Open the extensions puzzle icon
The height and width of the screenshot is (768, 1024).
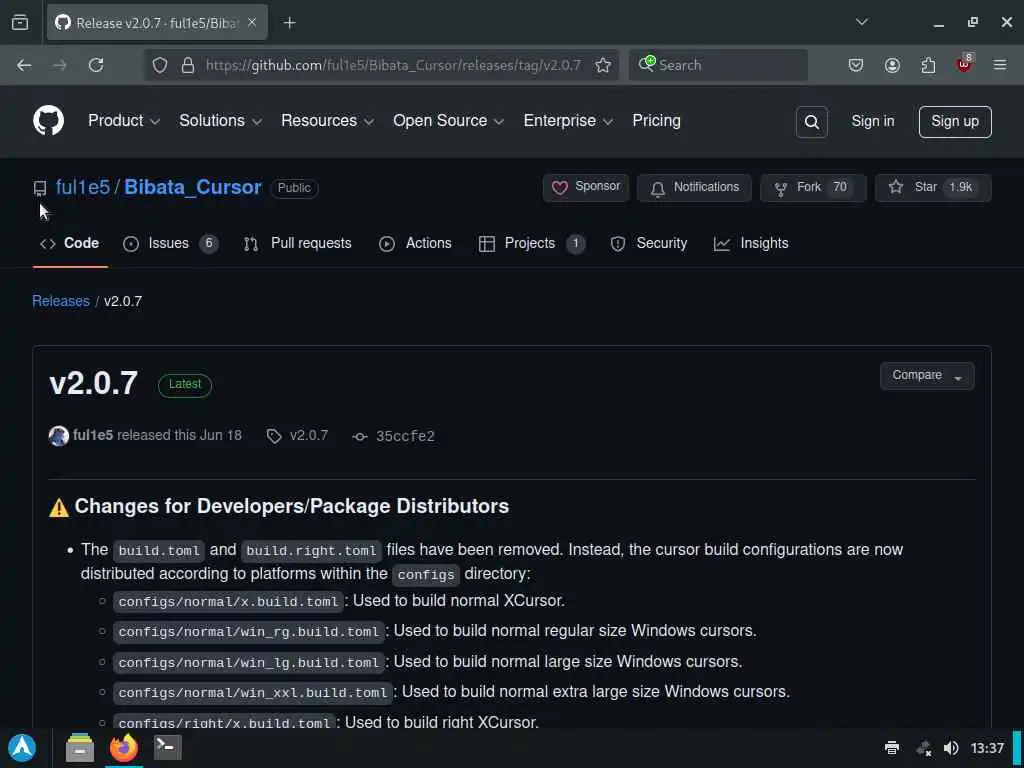tap(928, 65)
